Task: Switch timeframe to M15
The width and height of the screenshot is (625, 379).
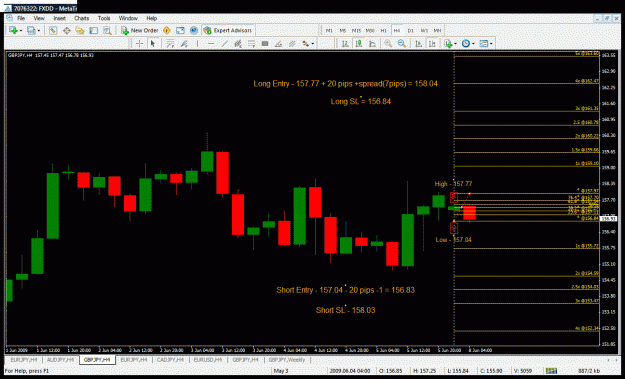Action: click(356, 30)
